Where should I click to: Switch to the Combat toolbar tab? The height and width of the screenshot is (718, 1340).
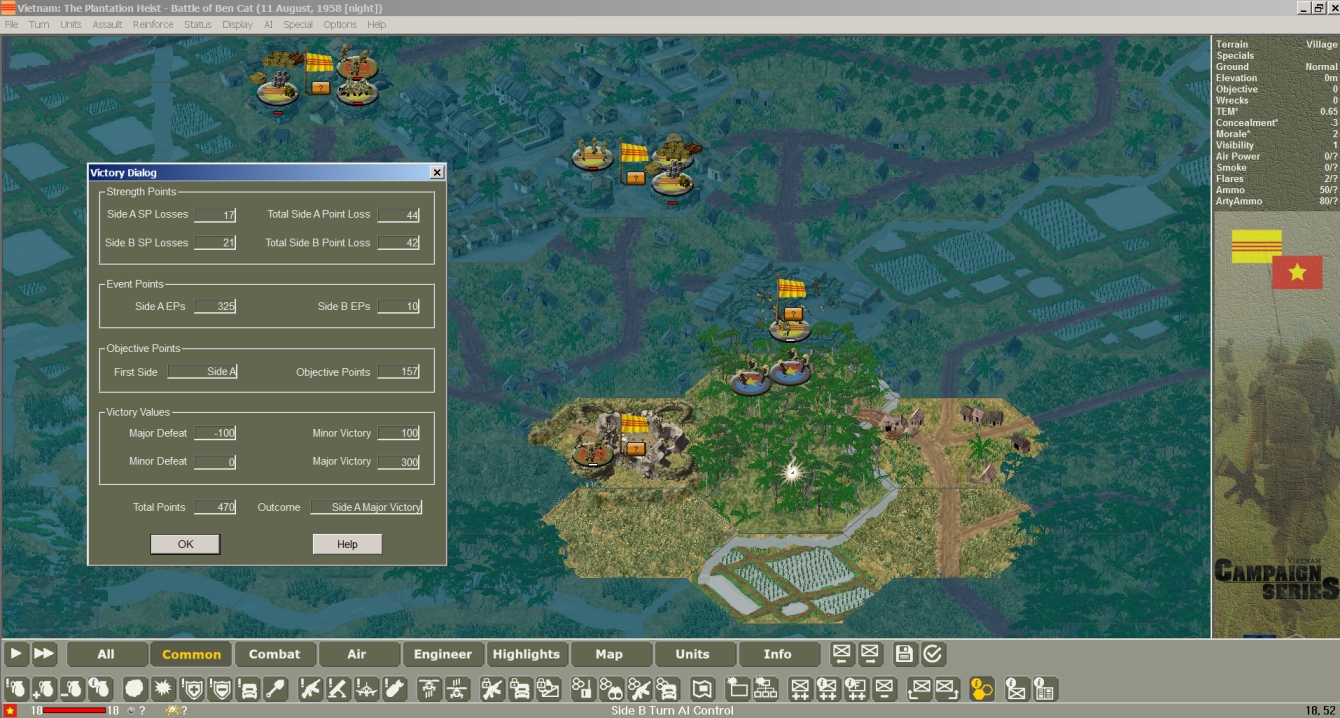click(x=274, y=654)
